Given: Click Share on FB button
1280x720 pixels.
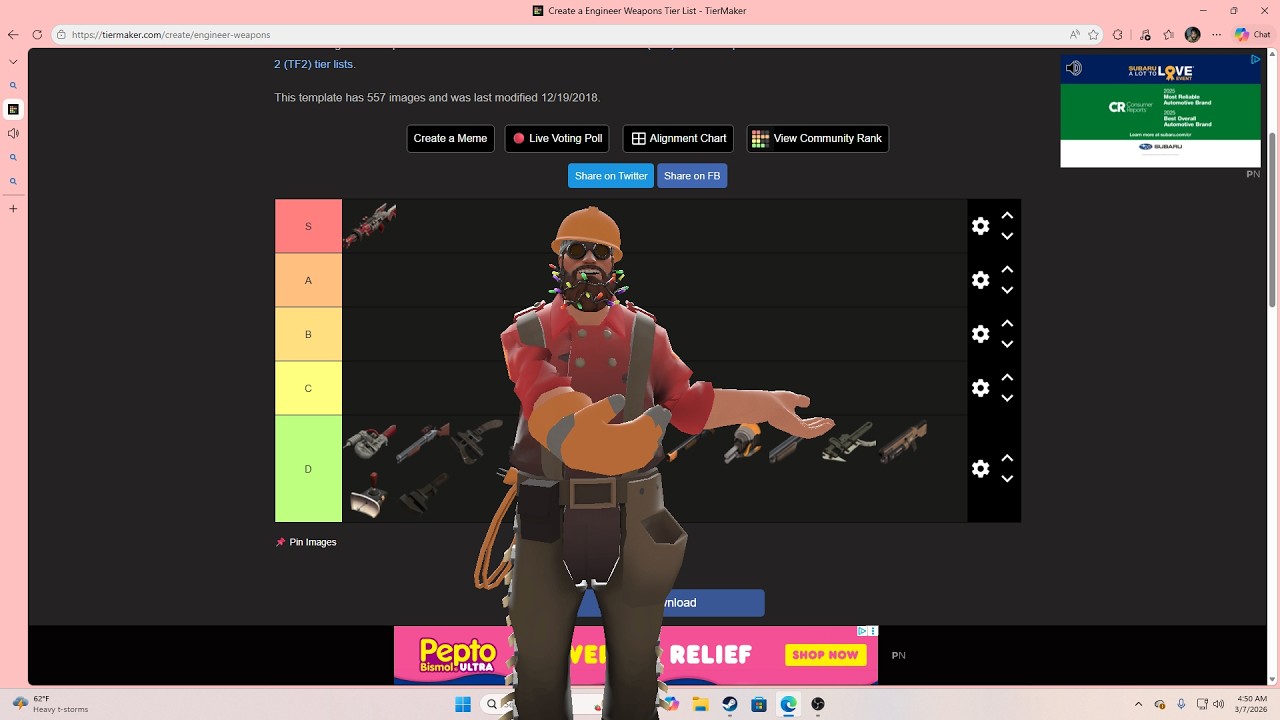Looking at the screenshot, I should 692,175.
